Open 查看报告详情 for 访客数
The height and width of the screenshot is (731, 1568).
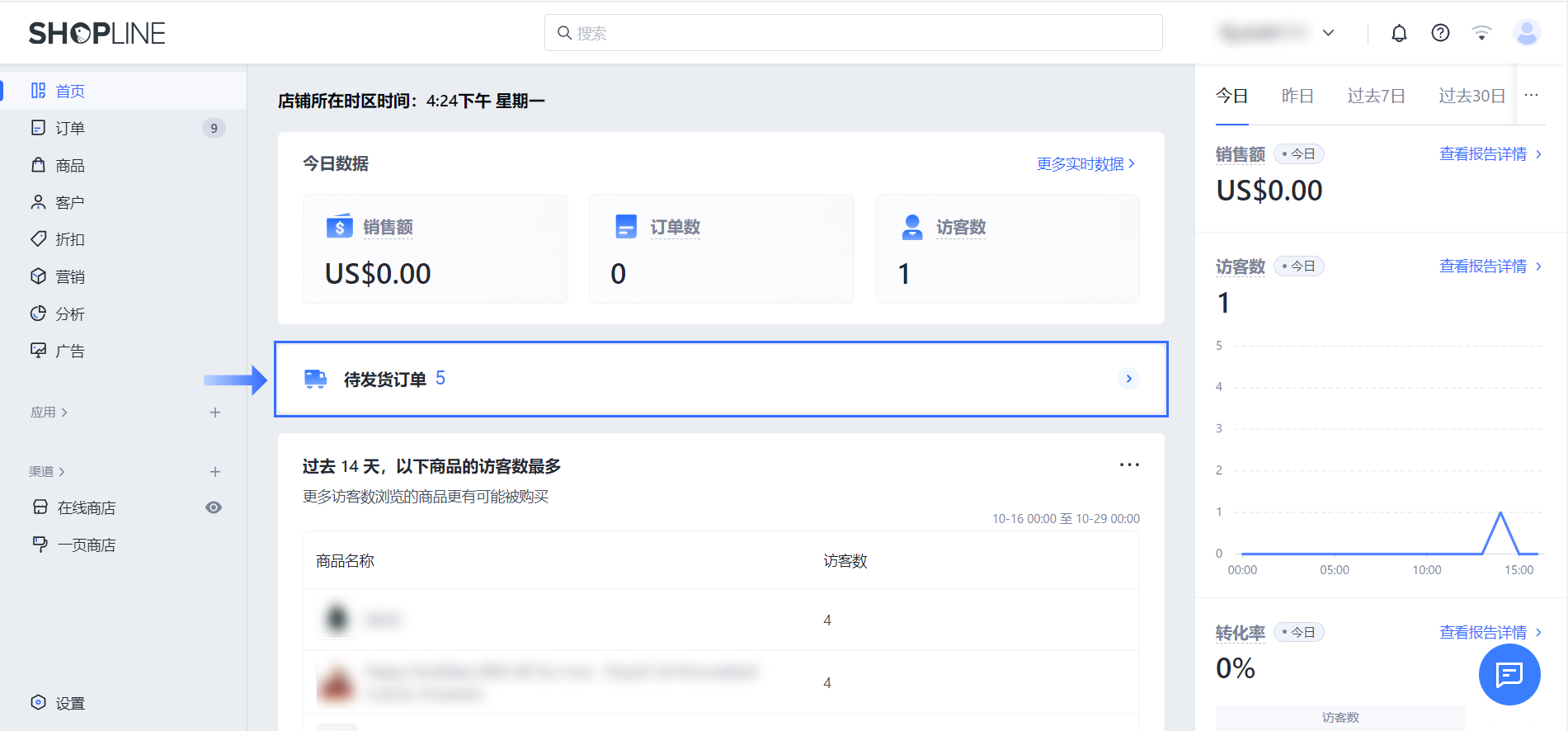(1490, 266)
